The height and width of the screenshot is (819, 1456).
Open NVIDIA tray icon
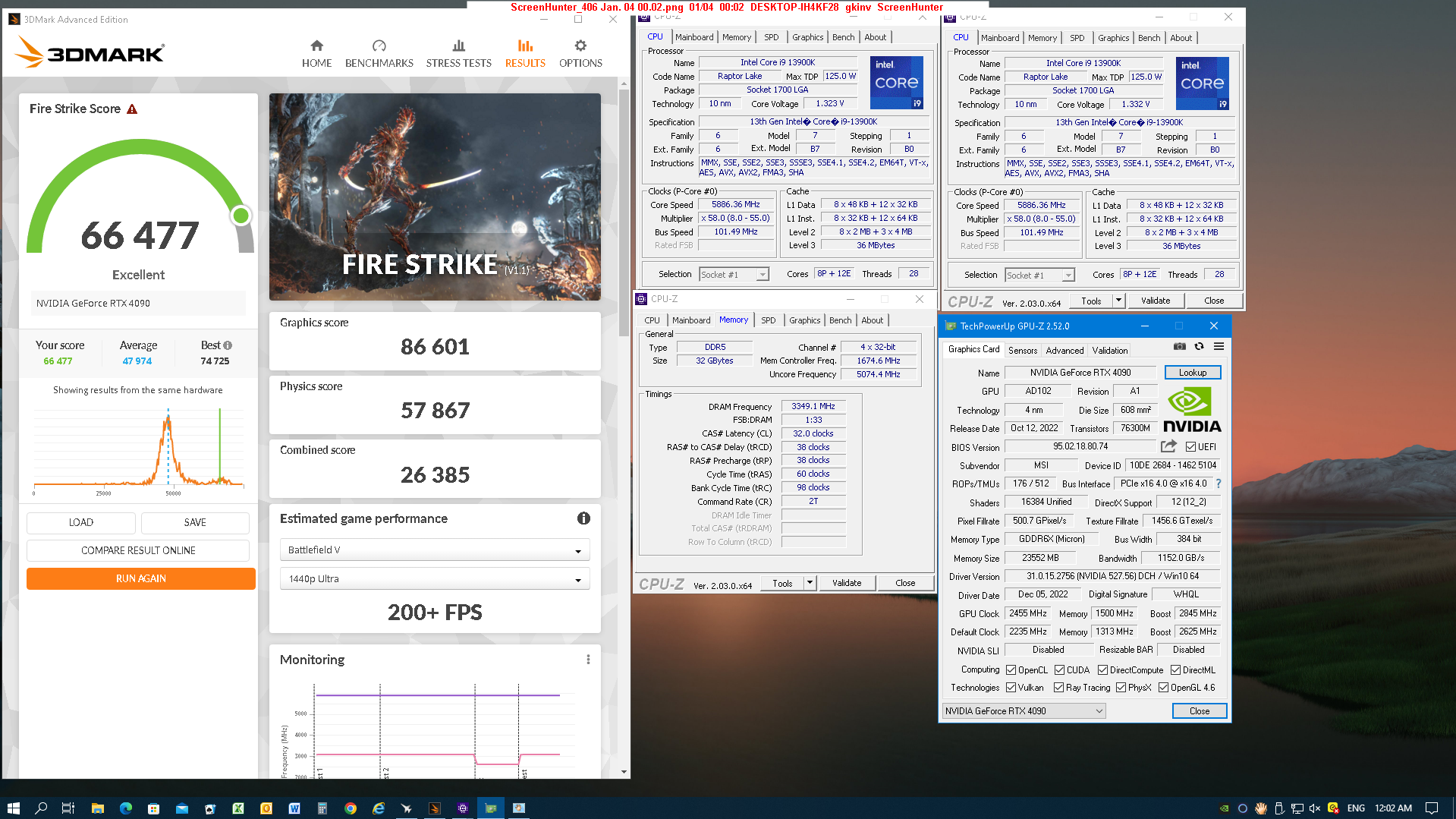coord(1224,808)
